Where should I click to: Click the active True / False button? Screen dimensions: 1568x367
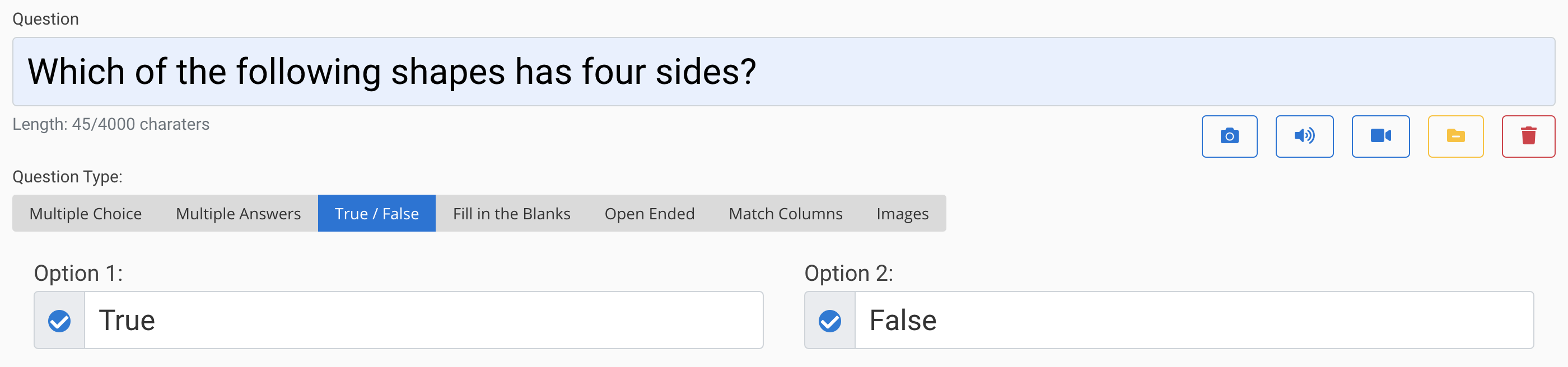click(376, 213)
